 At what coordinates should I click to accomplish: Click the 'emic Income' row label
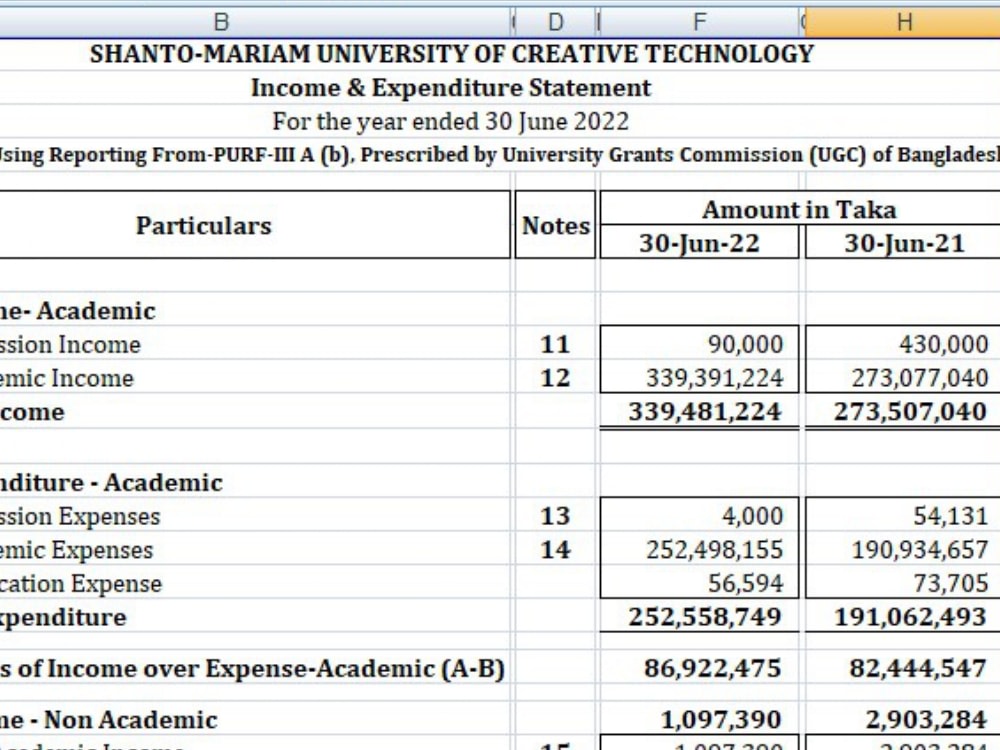coord(67,379)
